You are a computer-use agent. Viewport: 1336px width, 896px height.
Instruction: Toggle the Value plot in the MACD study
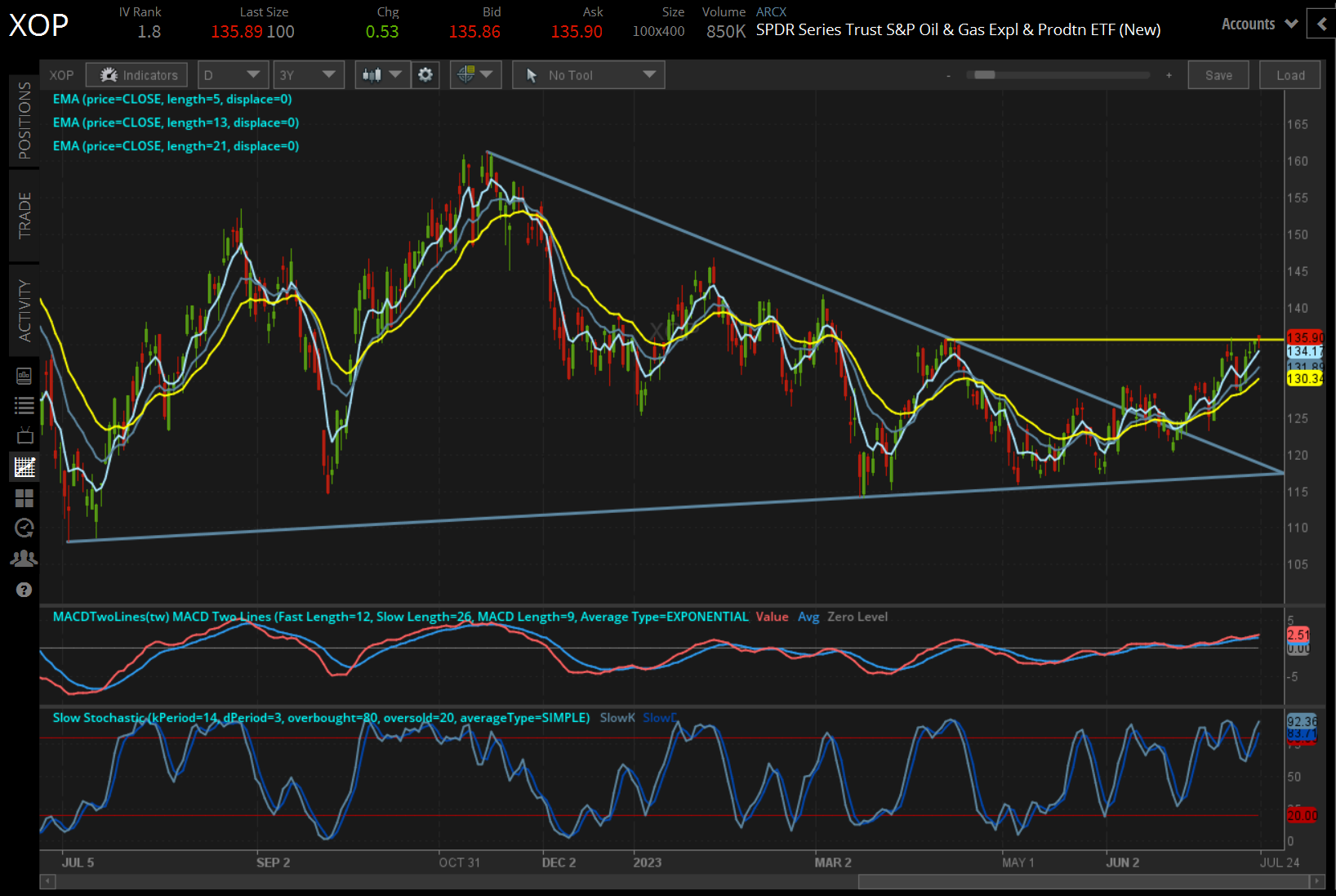pyautogui.click(x=772, y=617)
